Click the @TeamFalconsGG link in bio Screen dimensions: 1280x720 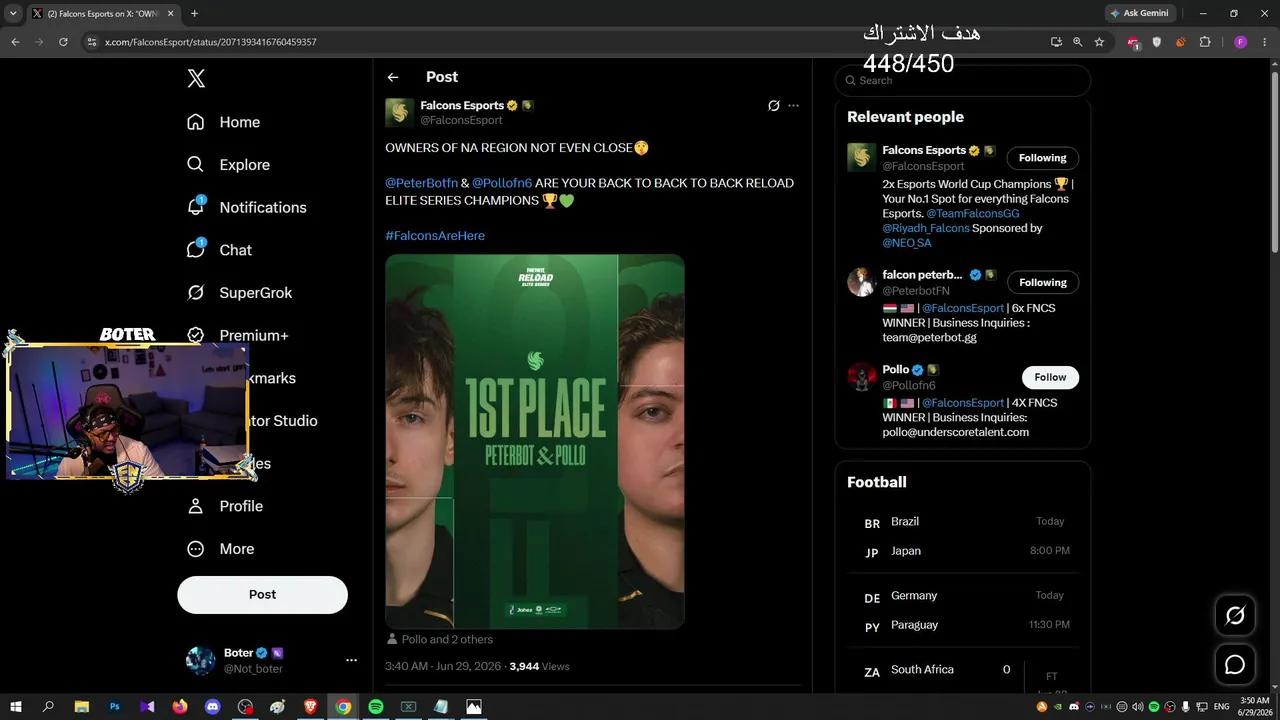(972, 213)
